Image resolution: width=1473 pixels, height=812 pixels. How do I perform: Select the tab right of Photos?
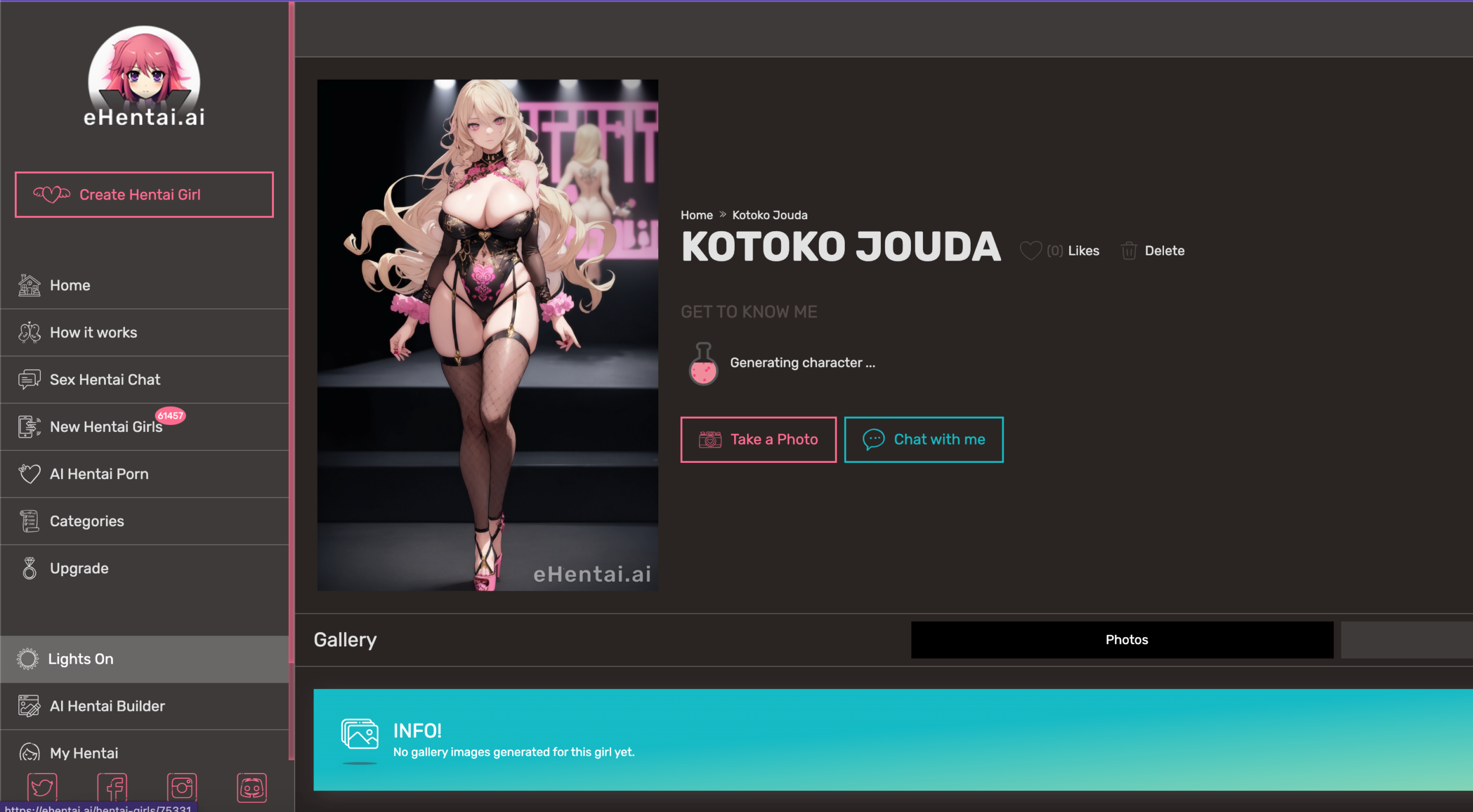point(1406,639)
